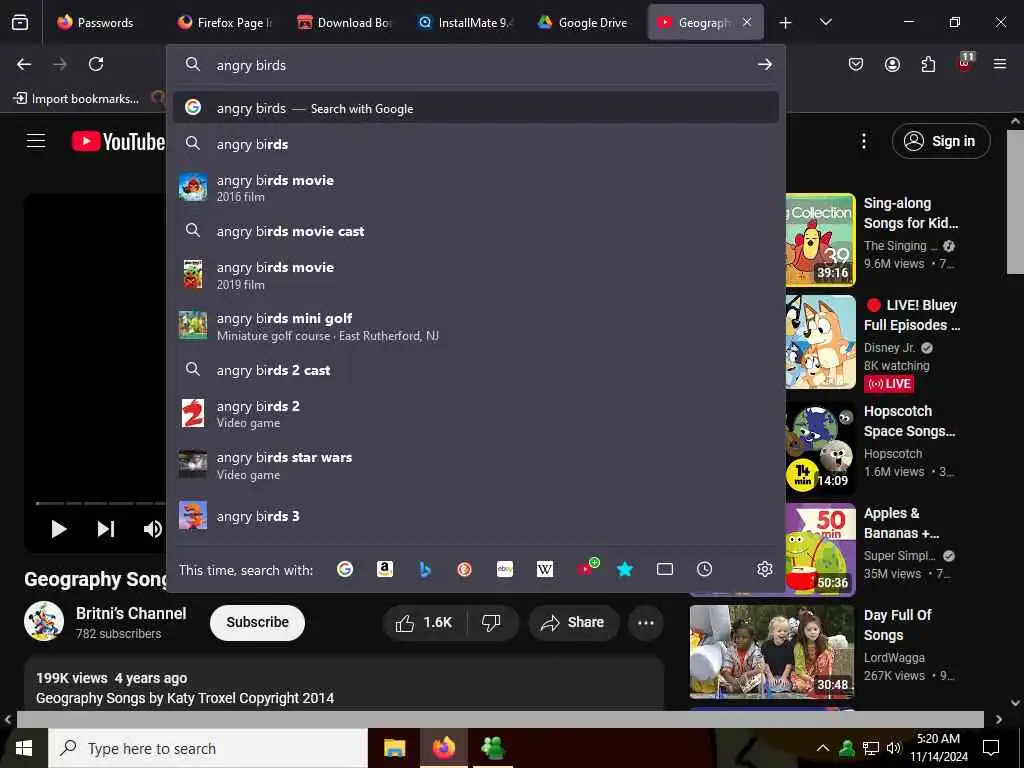This screenshot has width=1024, height=768.
Task: Click the Go arrow in address bar
Action: pyautogui.click(x=765, y=65)
